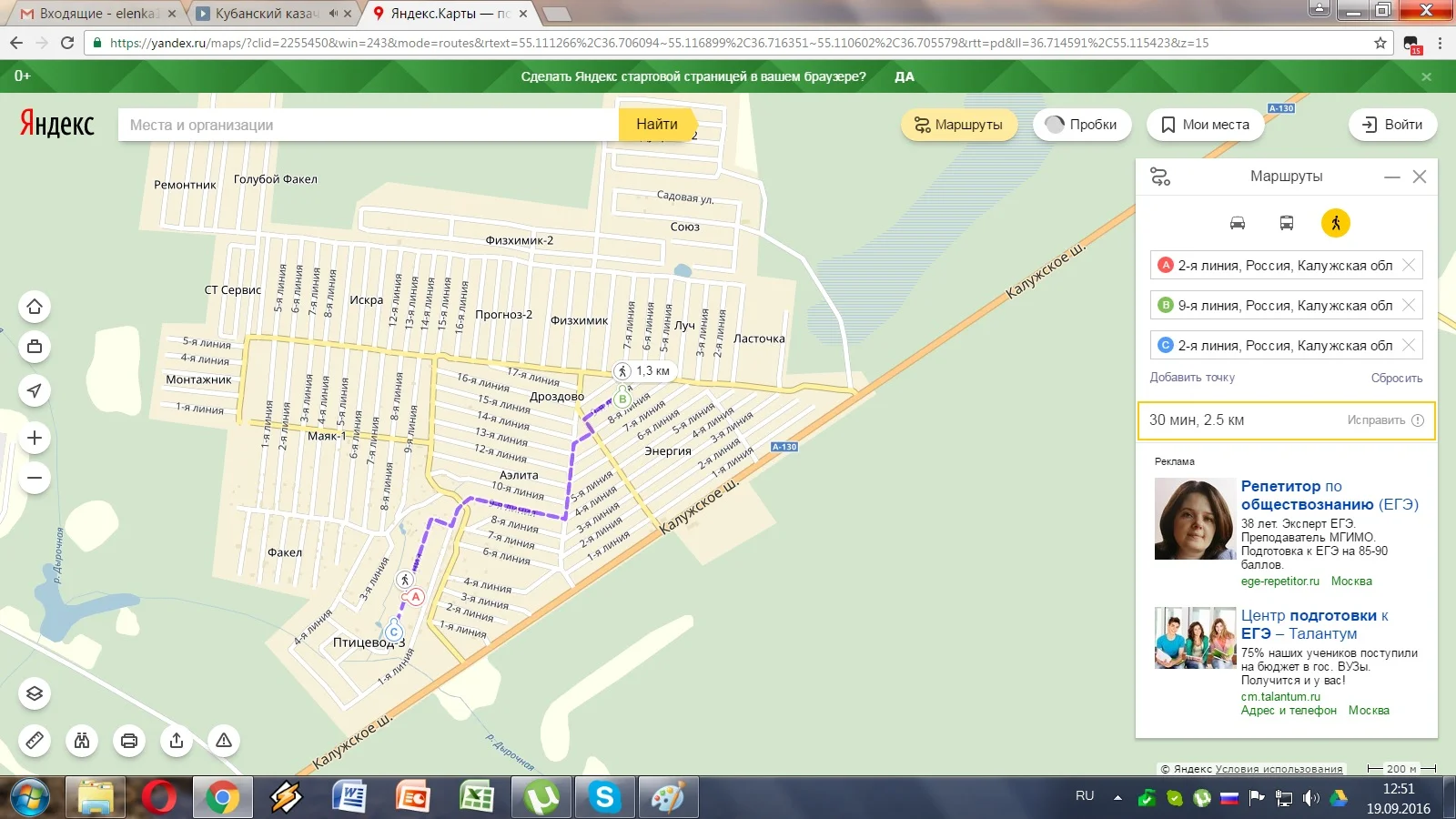The image size is (1456, 819).
Task: Choose public transport bus route mode
Action: (x=1286, y=223)
